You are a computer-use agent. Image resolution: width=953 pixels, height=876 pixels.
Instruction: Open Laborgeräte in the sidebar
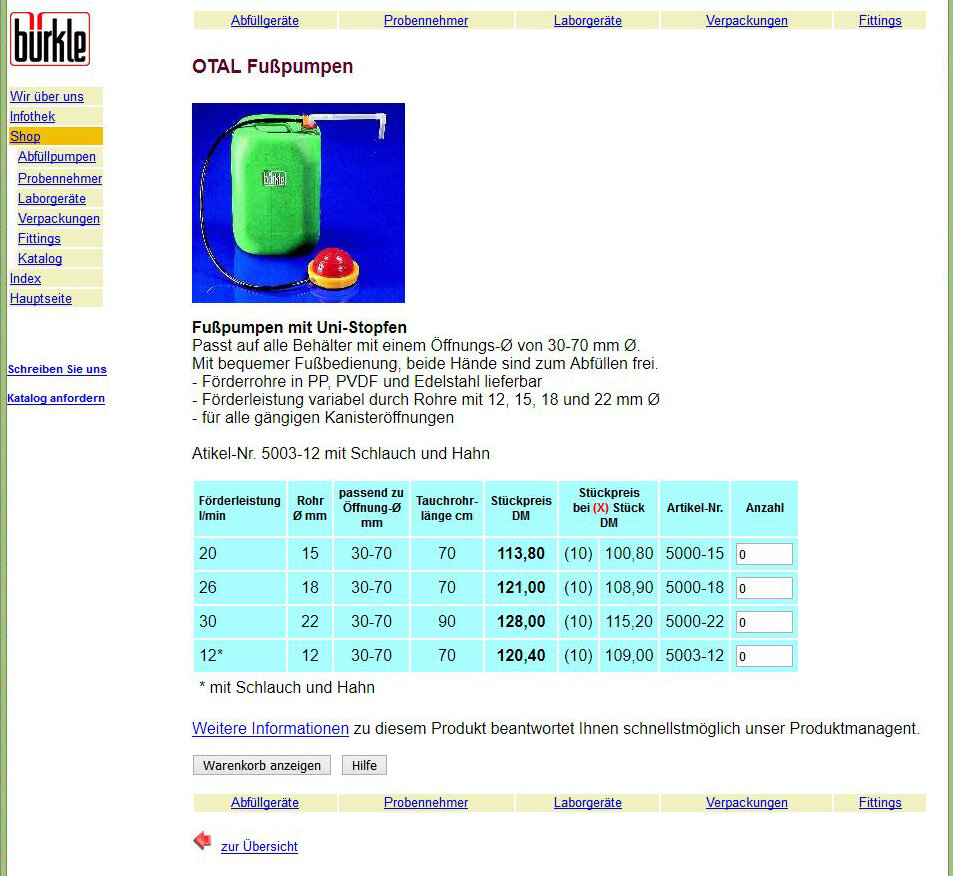click(52, 199)
